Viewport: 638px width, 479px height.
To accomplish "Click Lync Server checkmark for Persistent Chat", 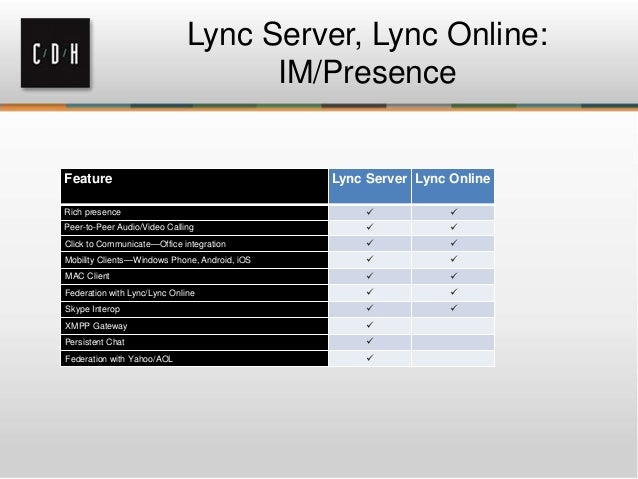I will pyautogui.click(x=369, y=341).
